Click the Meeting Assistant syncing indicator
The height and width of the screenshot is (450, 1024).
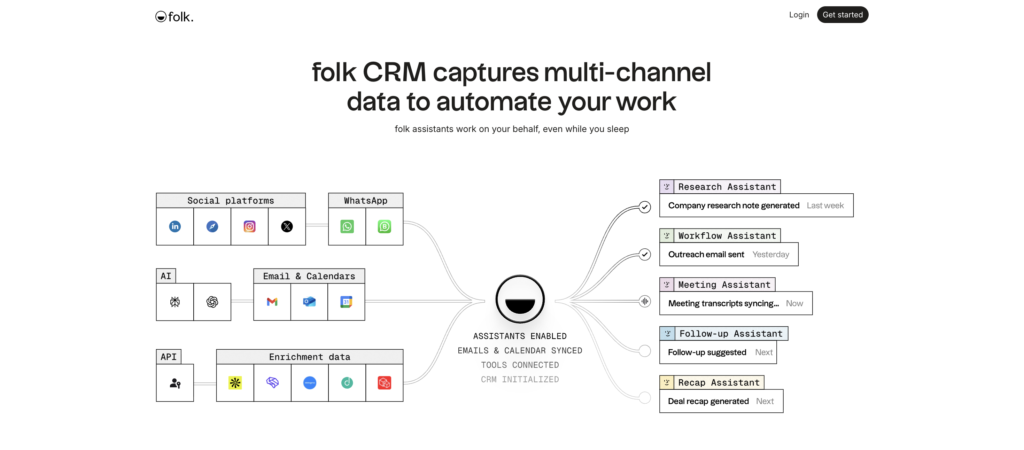[x=645, y=300]
